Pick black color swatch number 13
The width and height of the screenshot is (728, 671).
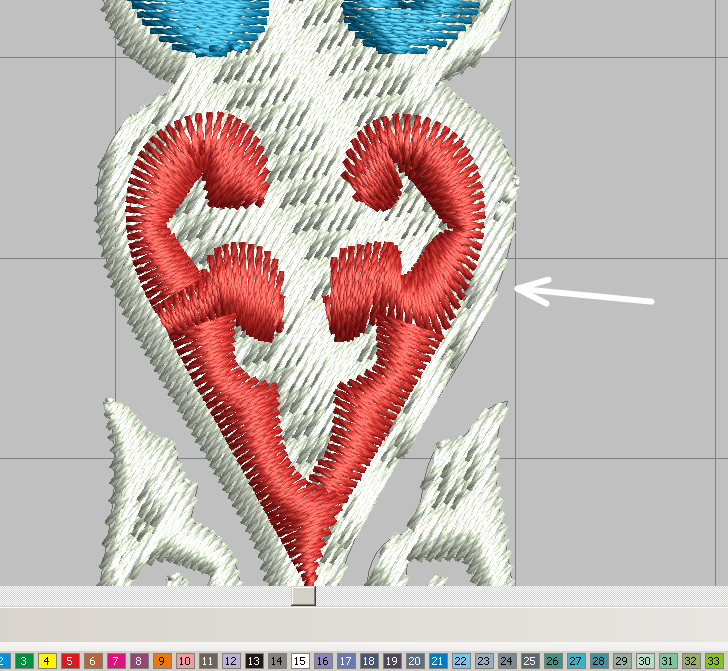tap(254, 661)
